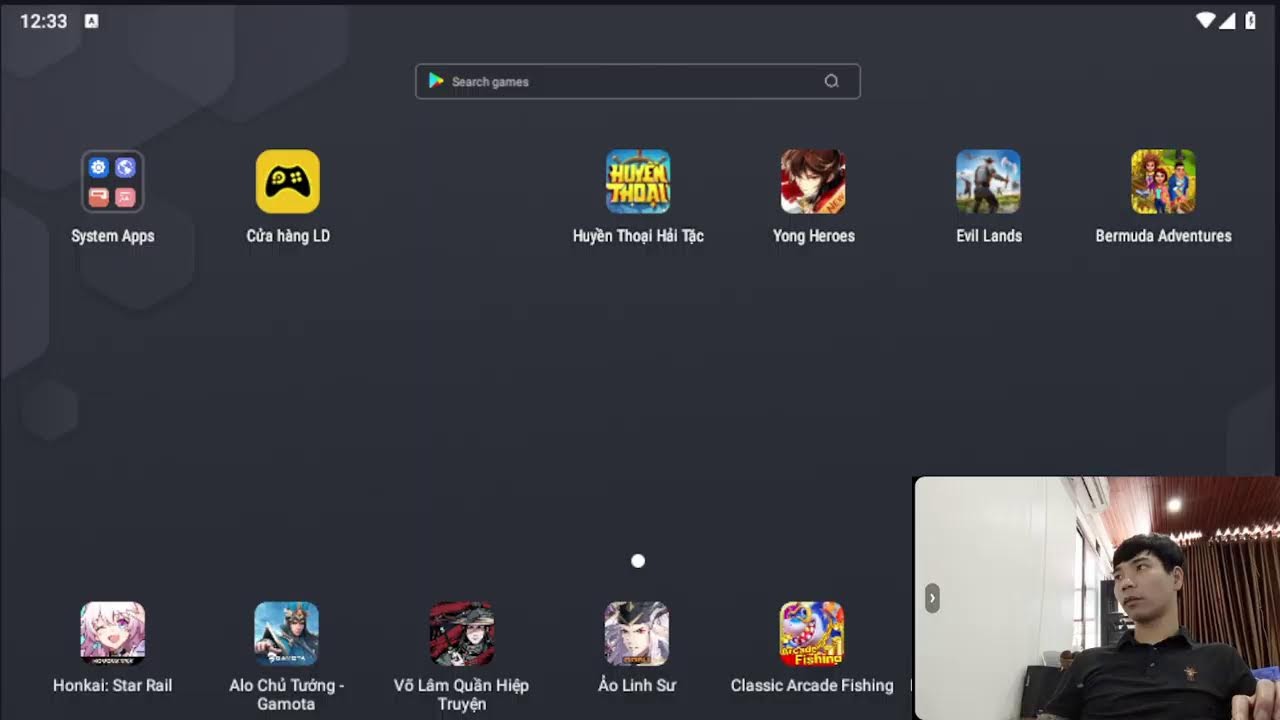Start Bermuda Adventures from its icon
Viewport: 1280px width, 720px height.
coord(1163,182)
